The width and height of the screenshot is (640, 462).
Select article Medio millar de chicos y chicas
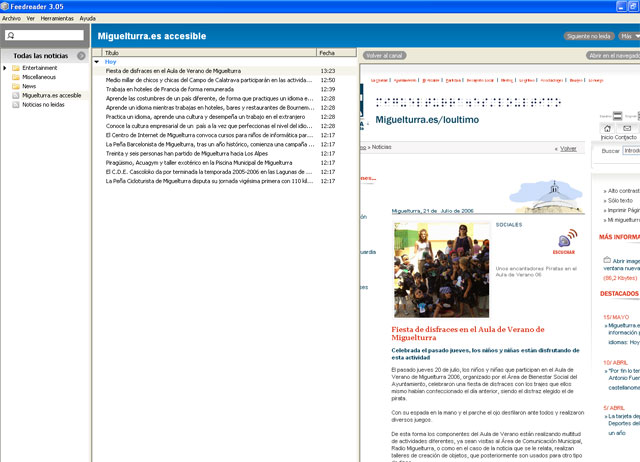(x=224, y=80)
